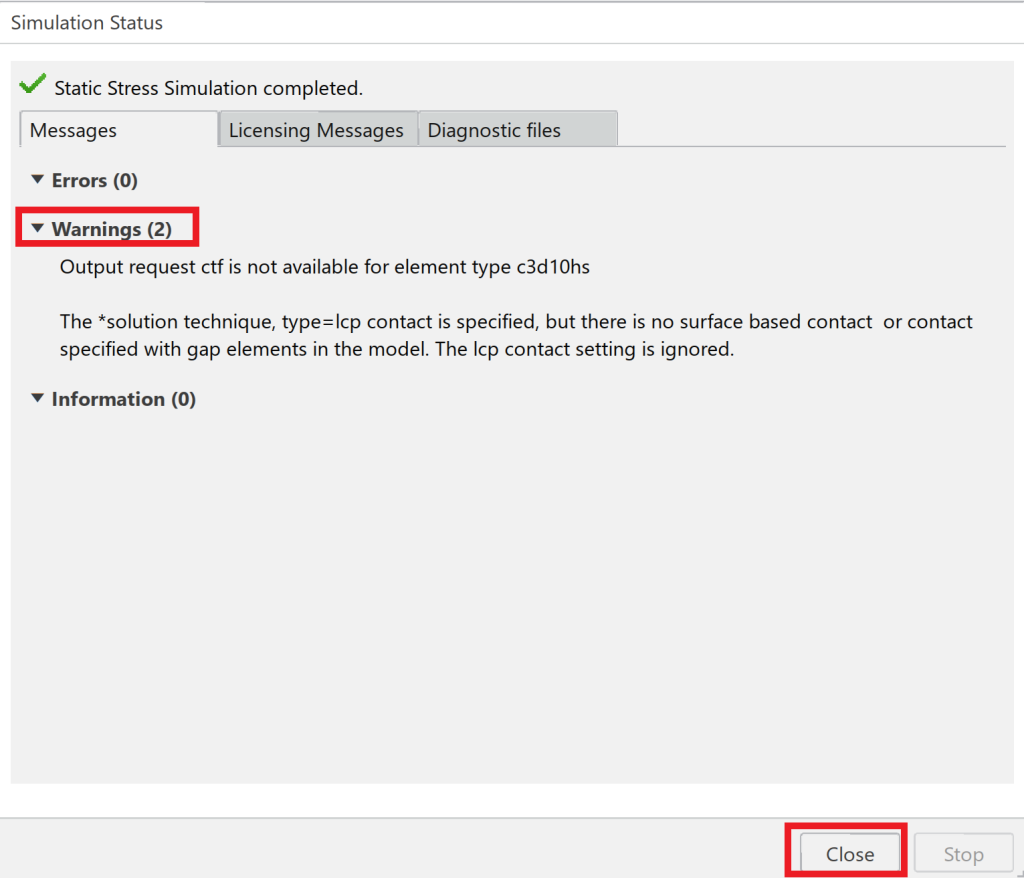This screenshot has width=1024, height=878.
Task: Close the Simulation Status dialog
Action: point(850,853)
